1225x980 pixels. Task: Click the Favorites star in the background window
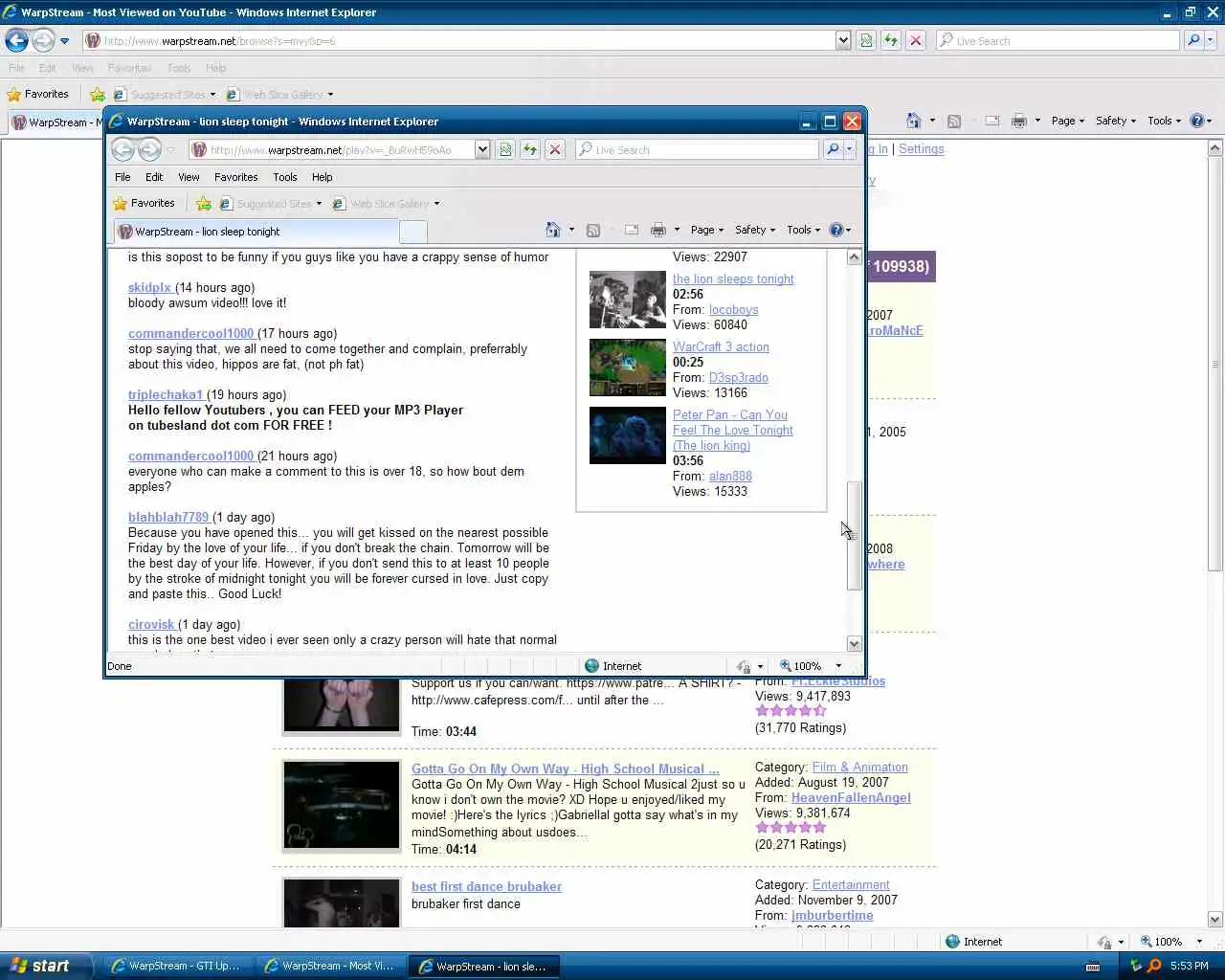[37, 94]
